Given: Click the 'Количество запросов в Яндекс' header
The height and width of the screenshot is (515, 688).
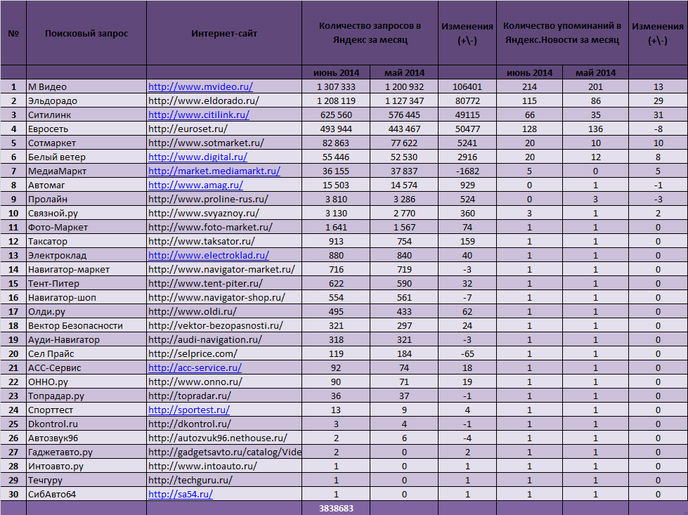Looking at the screenshot, I should (369, 32).
